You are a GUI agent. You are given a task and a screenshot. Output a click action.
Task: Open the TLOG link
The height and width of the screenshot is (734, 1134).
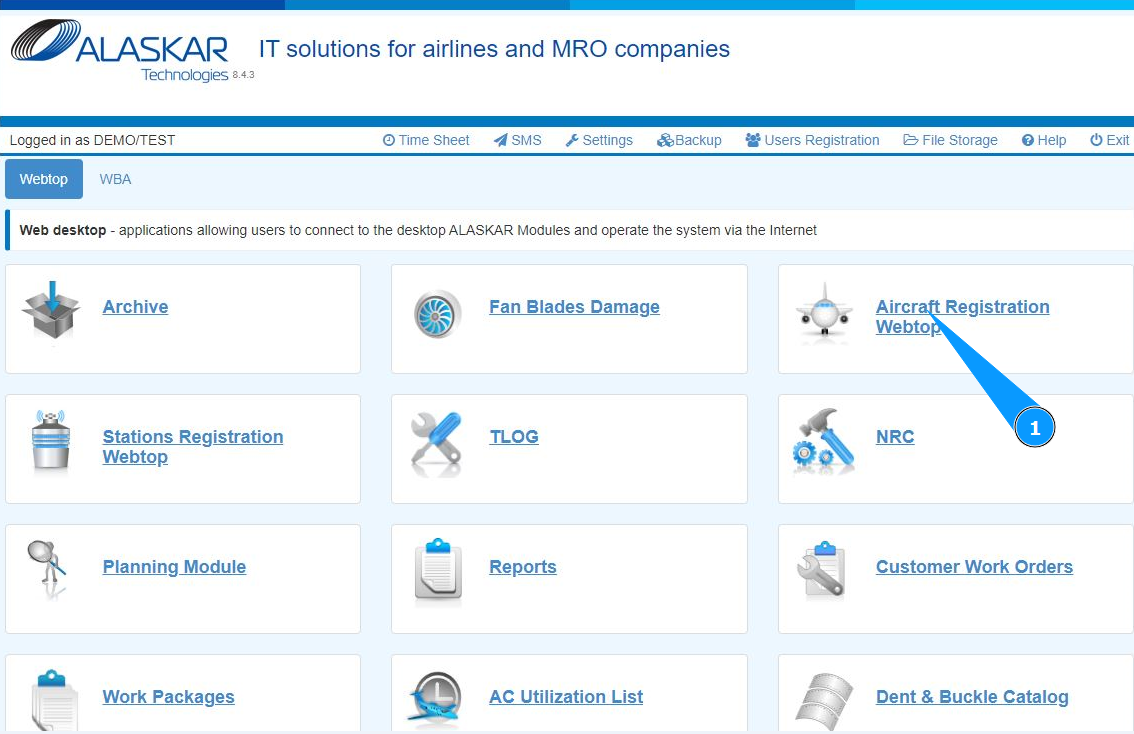coord(514,437)
